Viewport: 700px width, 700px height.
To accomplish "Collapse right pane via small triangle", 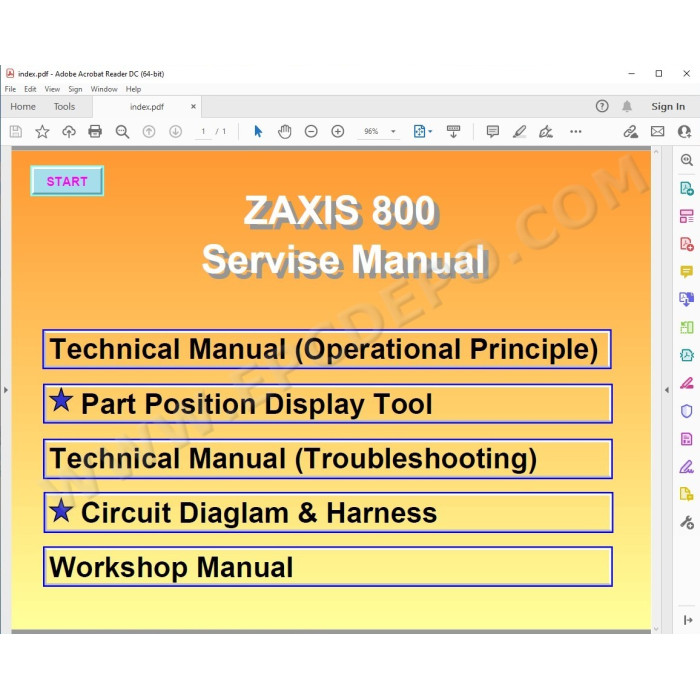I will tap(667, 390).
